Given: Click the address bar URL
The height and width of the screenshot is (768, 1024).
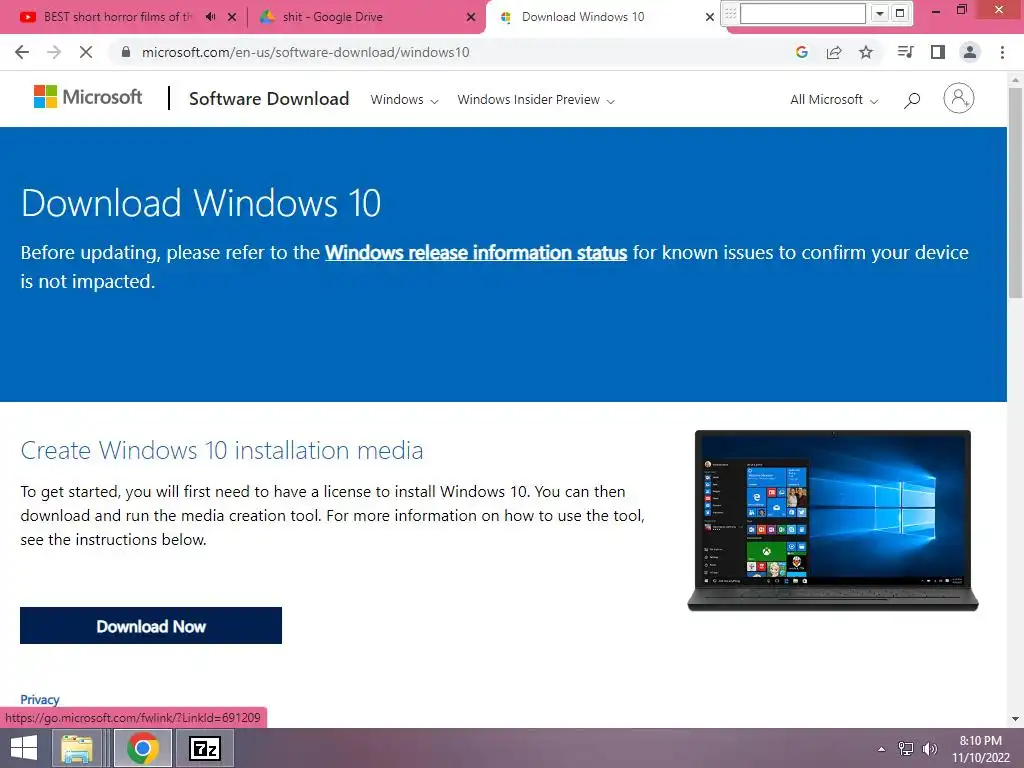Looking at the screenshot, I should tap(305, 52).
